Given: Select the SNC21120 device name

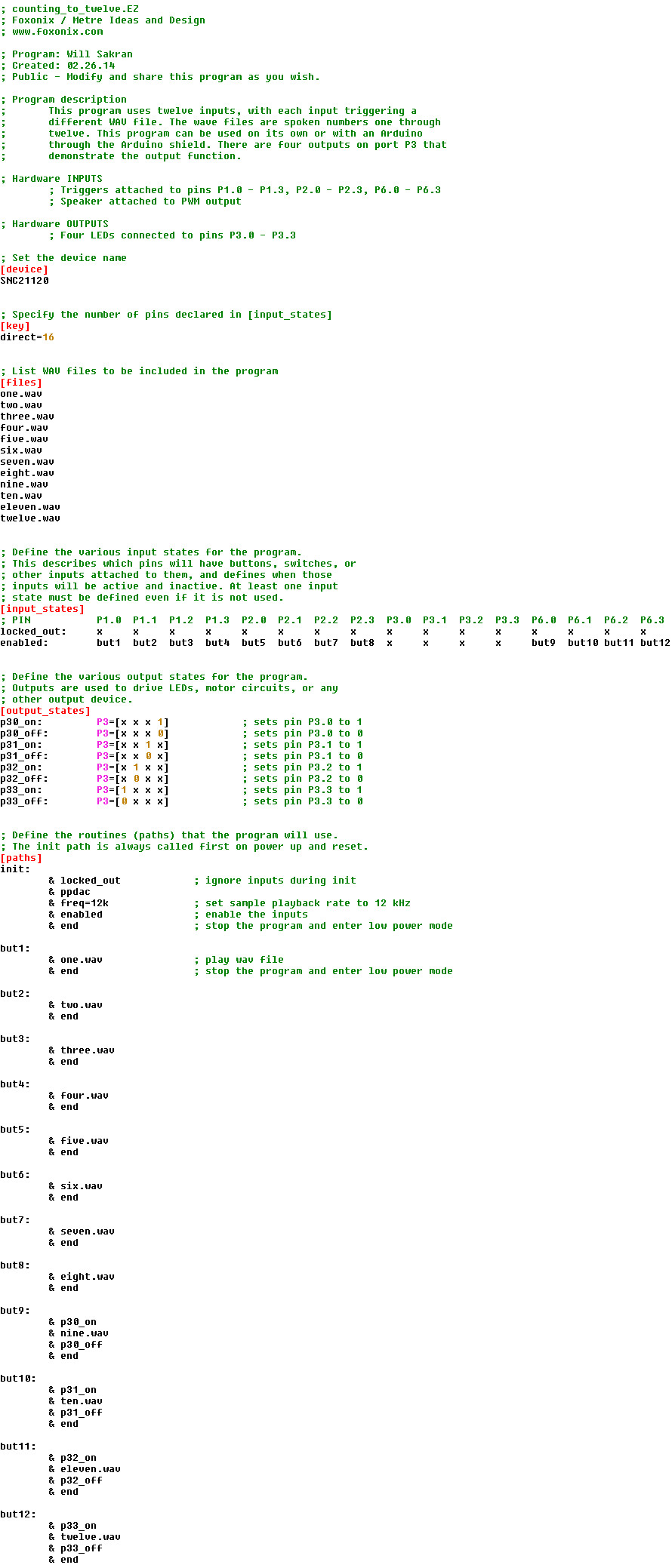Looking at the screenshot, I should pyautogui.click(x=24, y=281).
